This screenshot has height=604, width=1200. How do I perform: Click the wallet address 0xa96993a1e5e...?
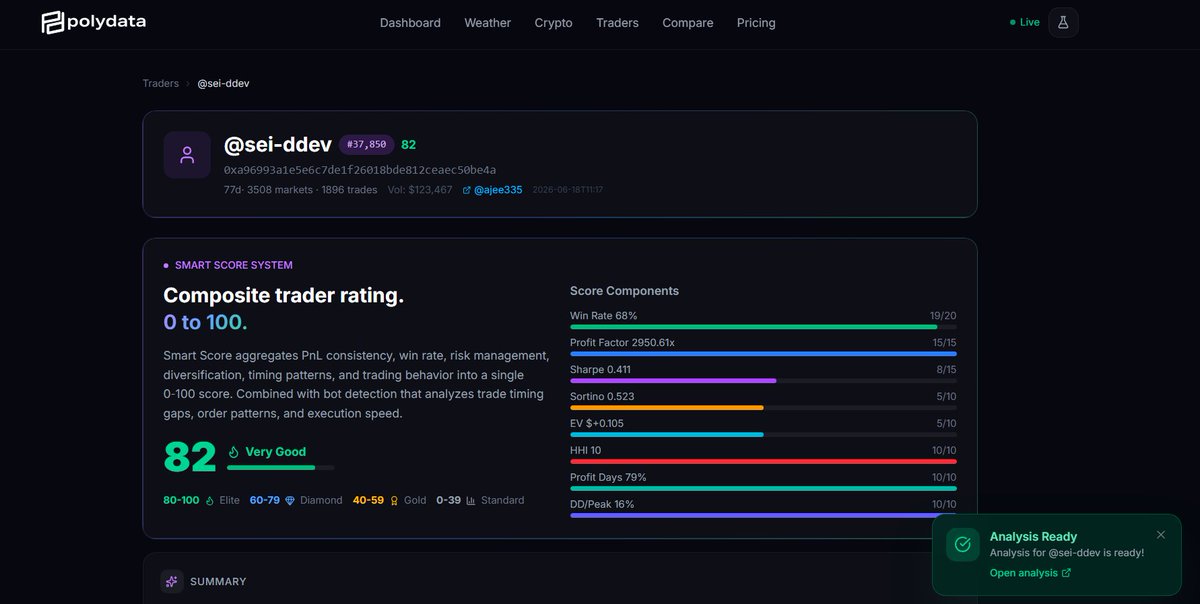(x=360, y=170)
